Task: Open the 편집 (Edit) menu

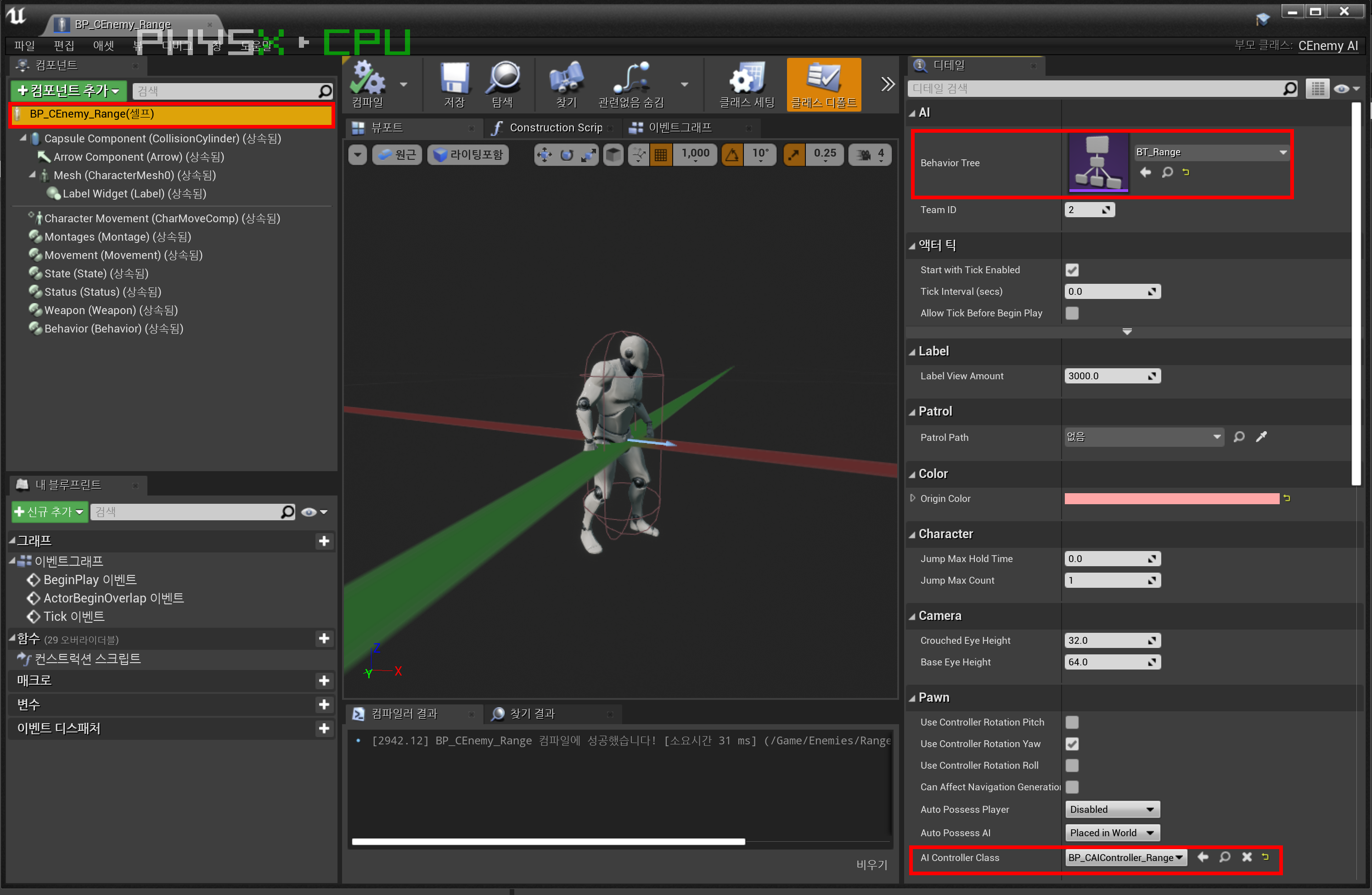Action: coord(63,45)
